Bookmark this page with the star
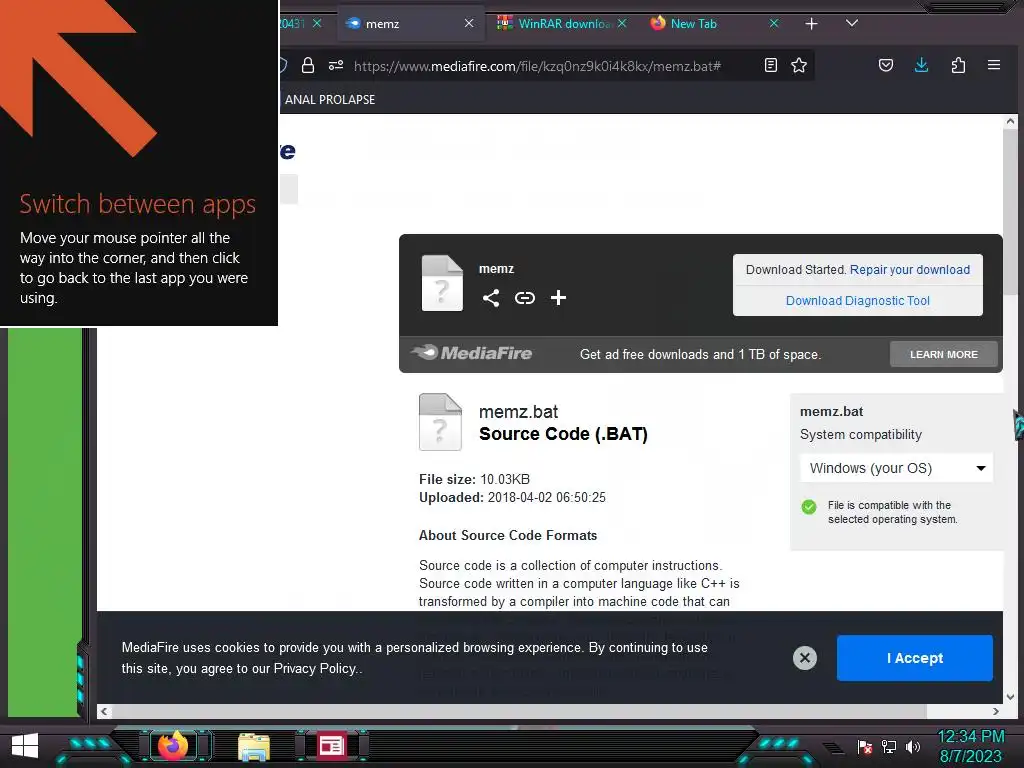 click(799, 65)
